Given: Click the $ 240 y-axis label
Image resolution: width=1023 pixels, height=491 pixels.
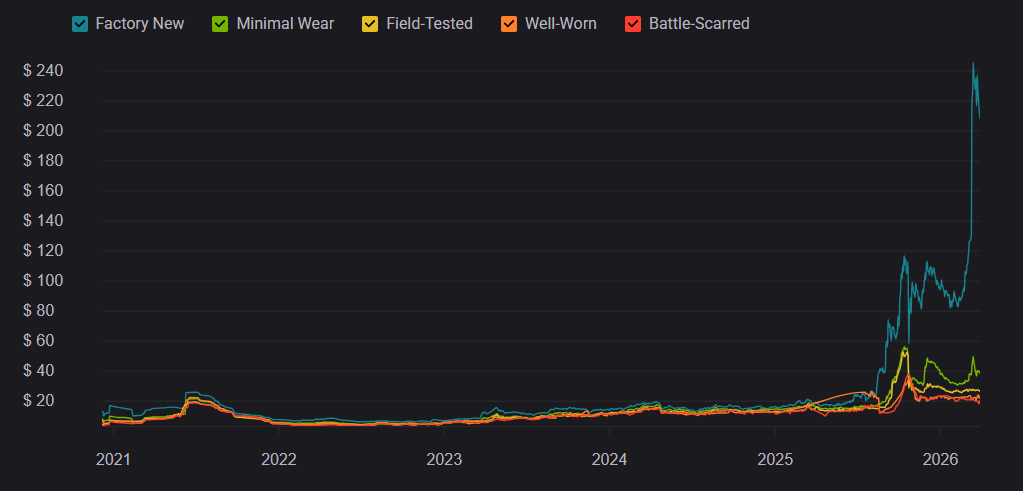Looking at the screenshot, I should (44, 71).
